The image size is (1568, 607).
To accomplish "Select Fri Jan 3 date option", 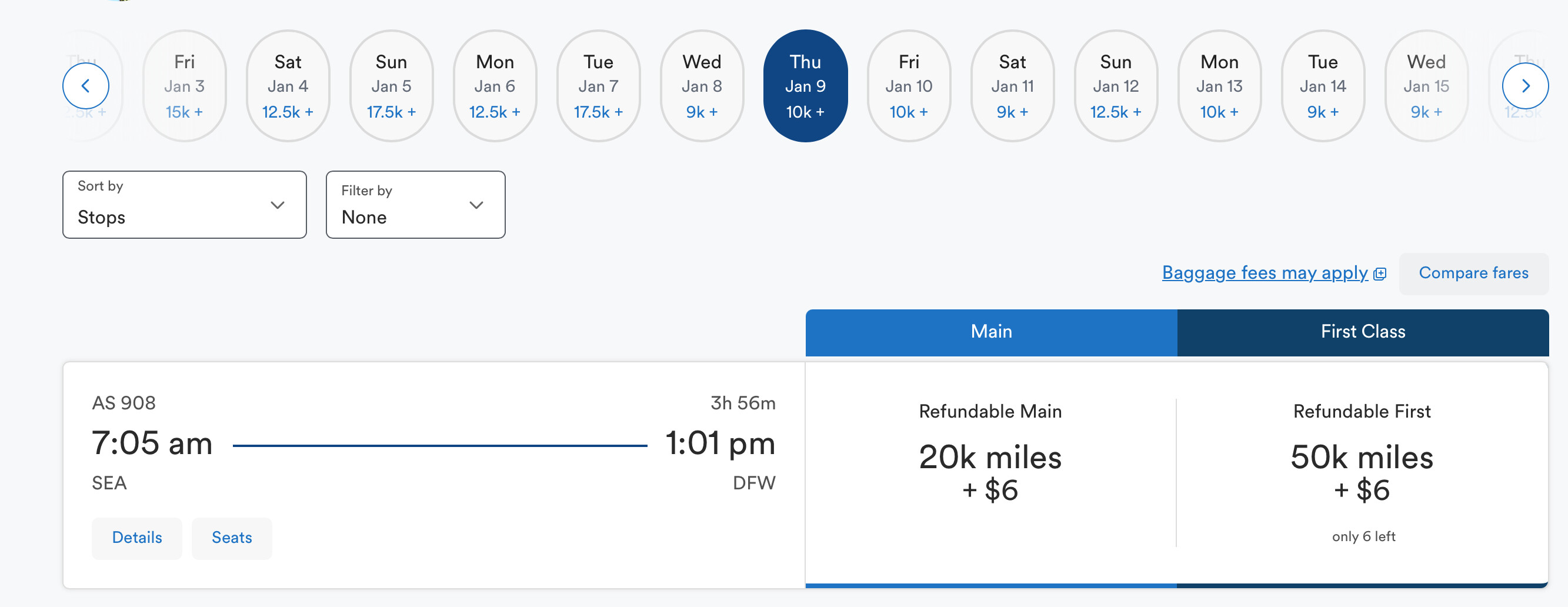I will coord(185,86).
